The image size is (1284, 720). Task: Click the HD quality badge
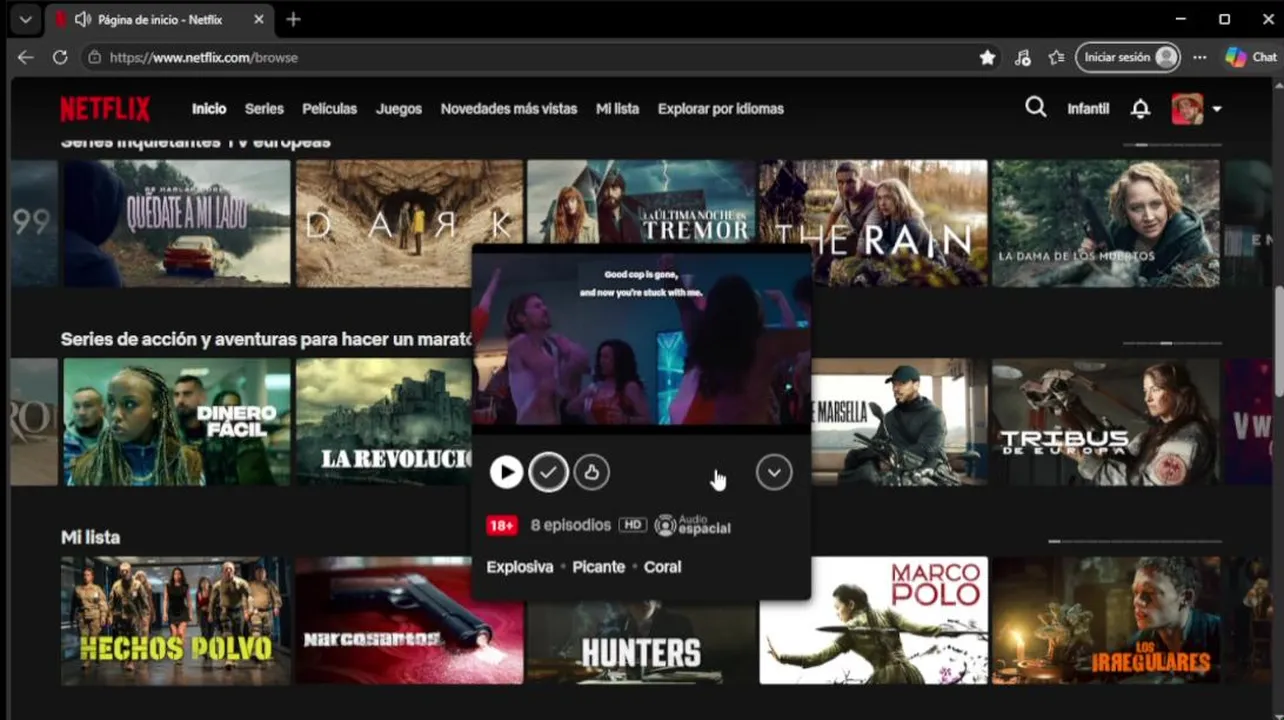coord(632,525)
